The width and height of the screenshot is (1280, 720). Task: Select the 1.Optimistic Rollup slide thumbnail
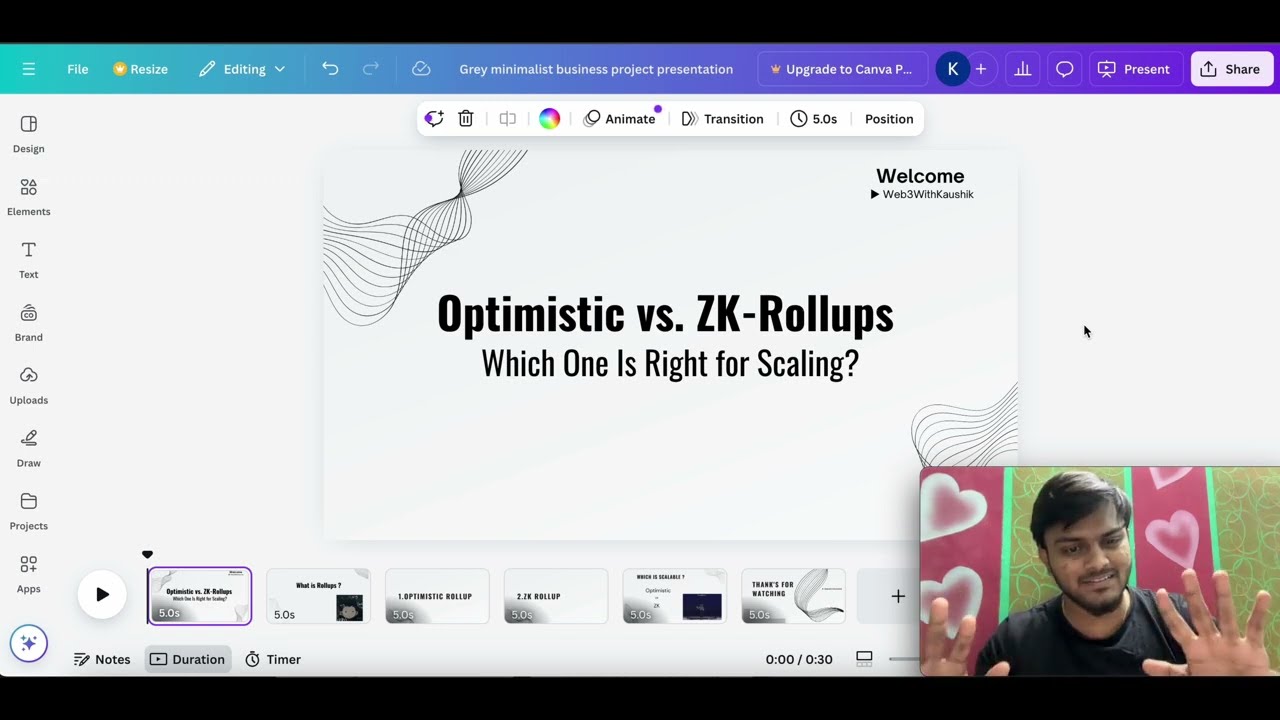pos(437,596)
